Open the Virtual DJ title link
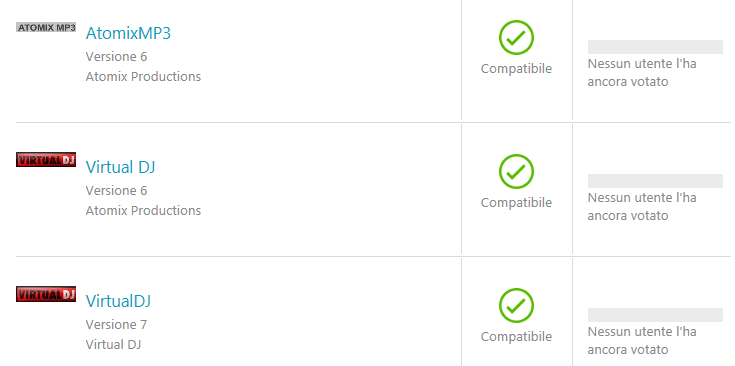735x366 pixels. (120, 167)
